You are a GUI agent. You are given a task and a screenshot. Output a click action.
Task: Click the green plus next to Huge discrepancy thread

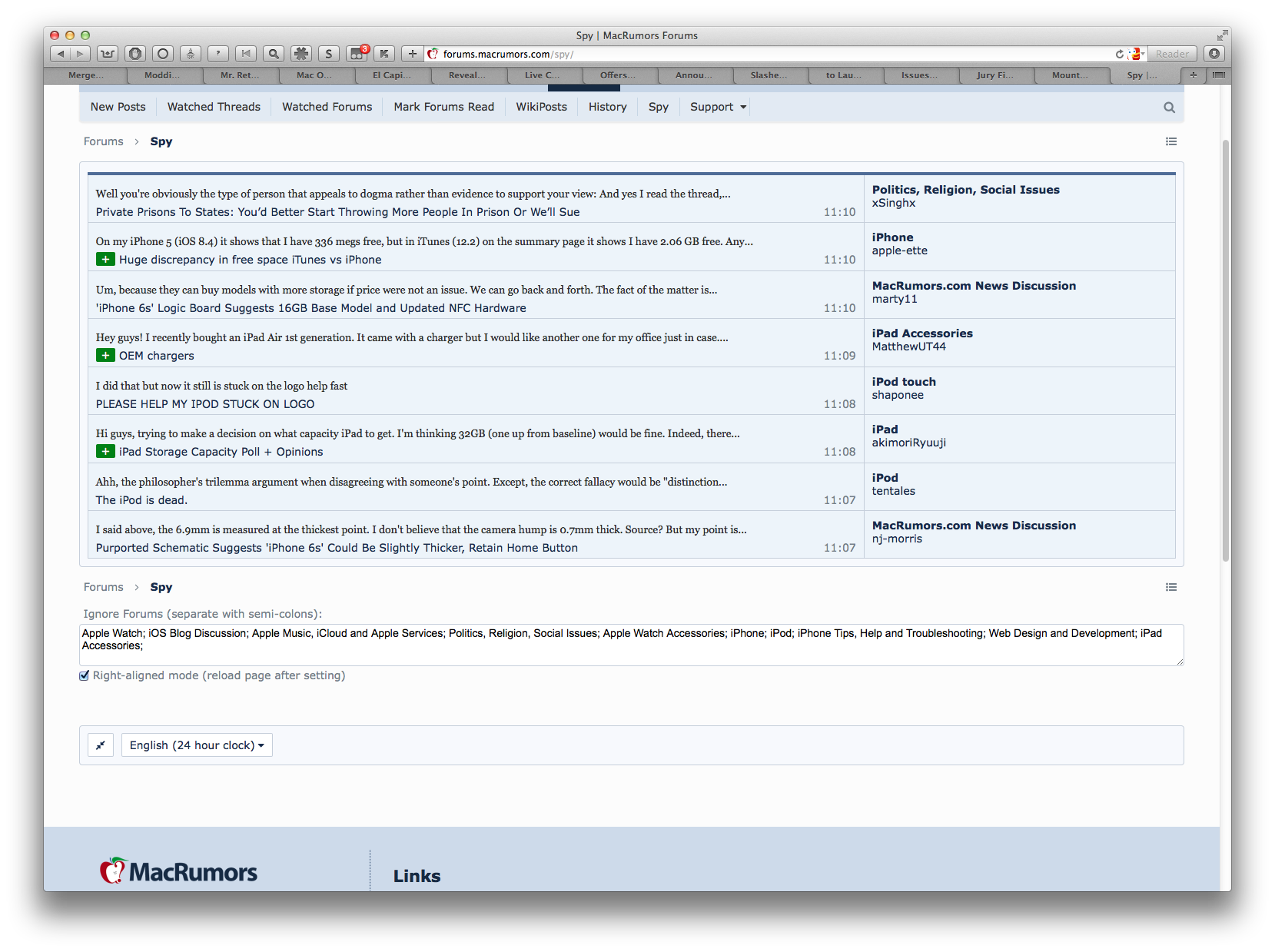click(105, 260)
